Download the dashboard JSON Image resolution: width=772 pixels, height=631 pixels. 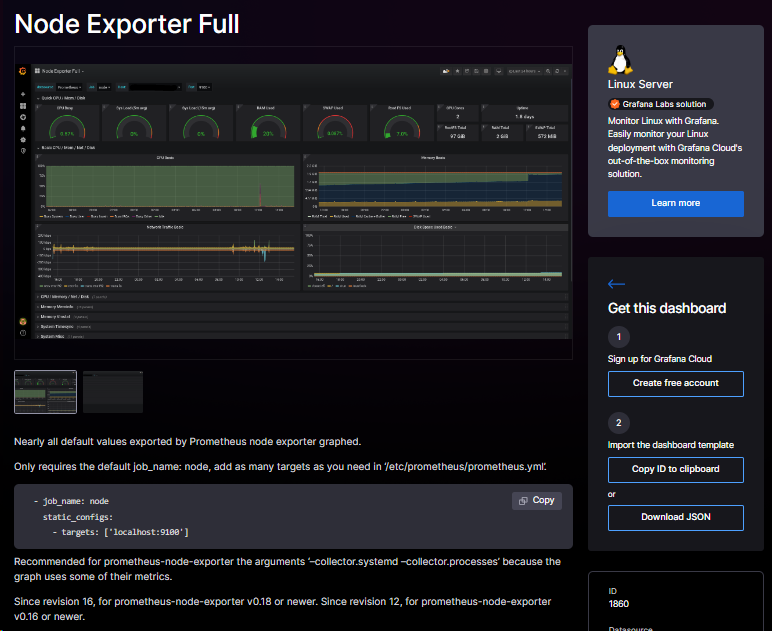coord(676,517)
